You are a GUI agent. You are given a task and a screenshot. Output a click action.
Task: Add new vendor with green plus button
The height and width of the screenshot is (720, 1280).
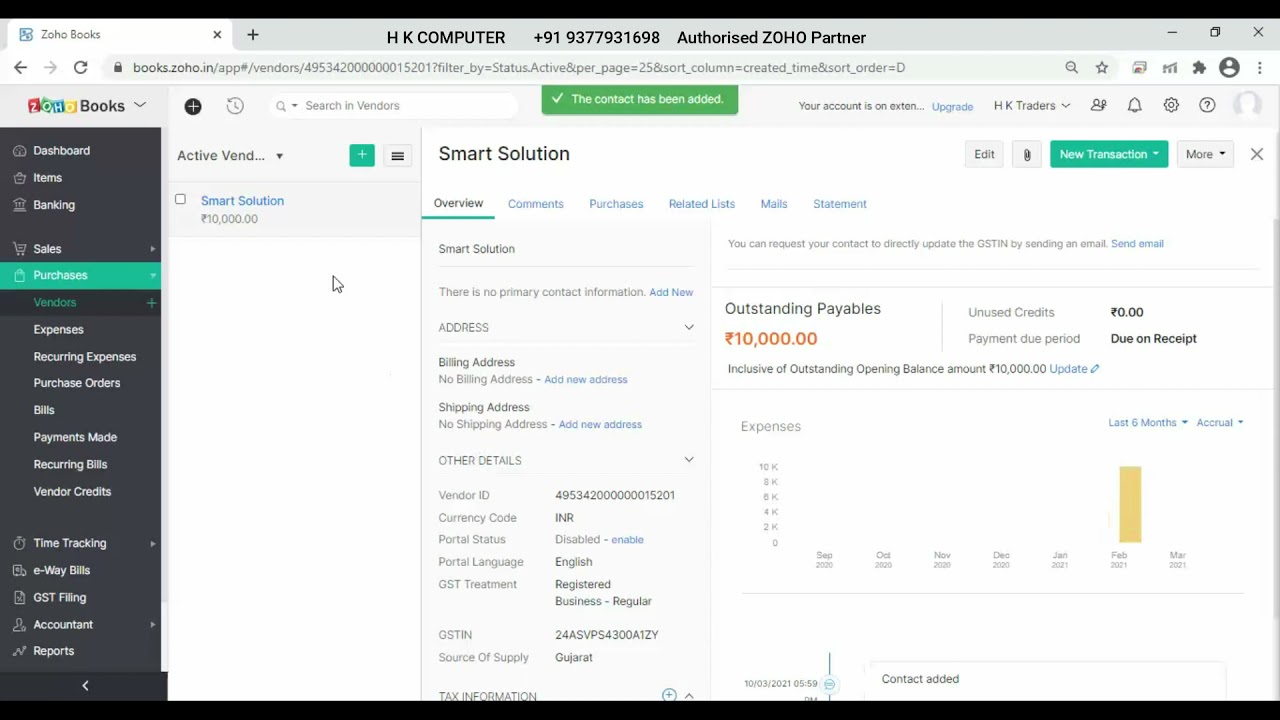point(362,155)
